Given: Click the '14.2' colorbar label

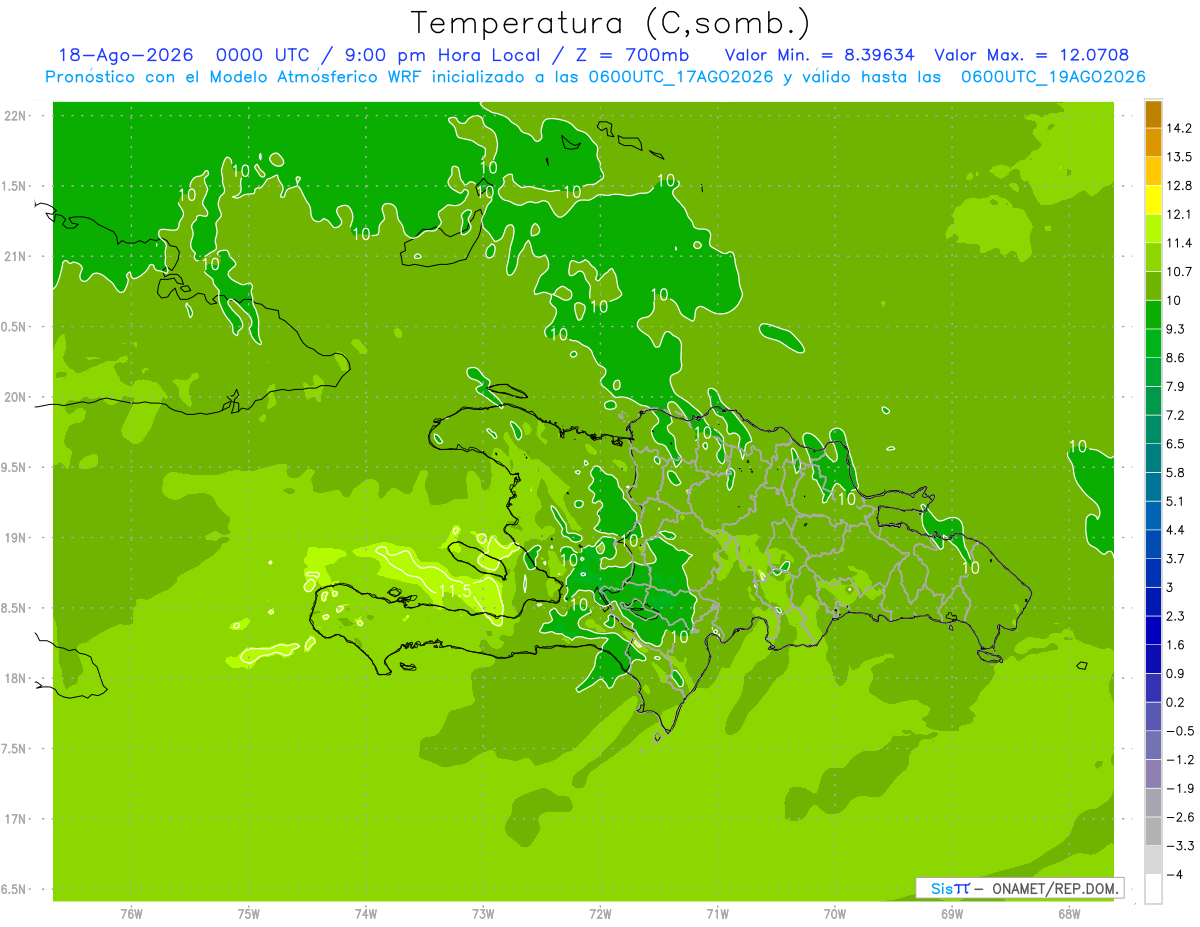Looking at the screenshot, I should pyautogui.click(x=1180, y=128).
